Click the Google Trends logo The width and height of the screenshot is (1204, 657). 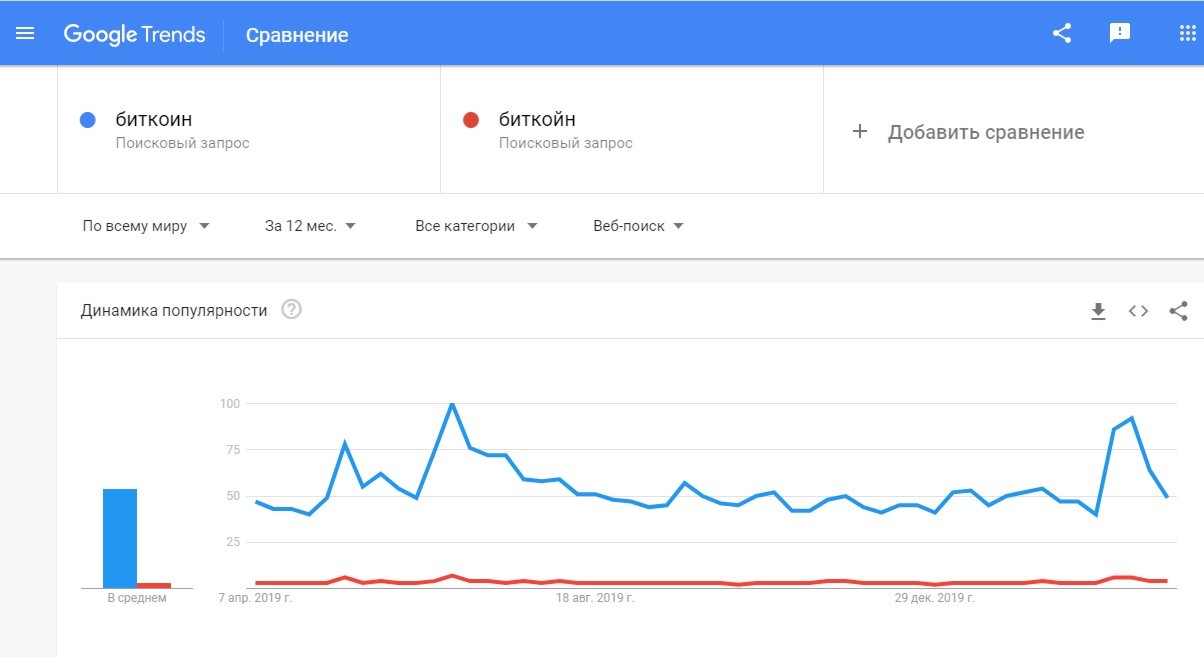click(134, 34)
